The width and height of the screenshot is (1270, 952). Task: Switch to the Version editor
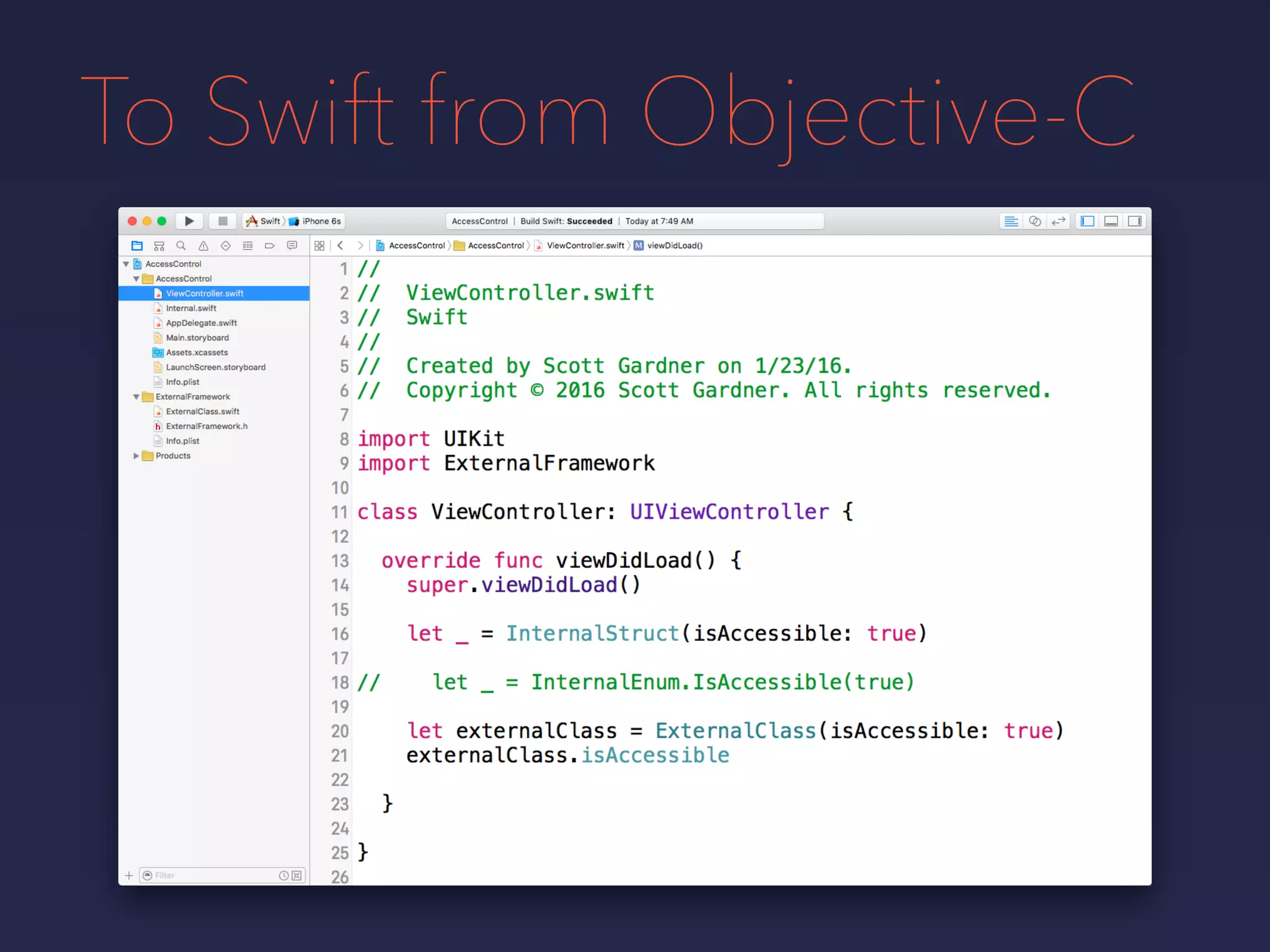pos(1059,221)
